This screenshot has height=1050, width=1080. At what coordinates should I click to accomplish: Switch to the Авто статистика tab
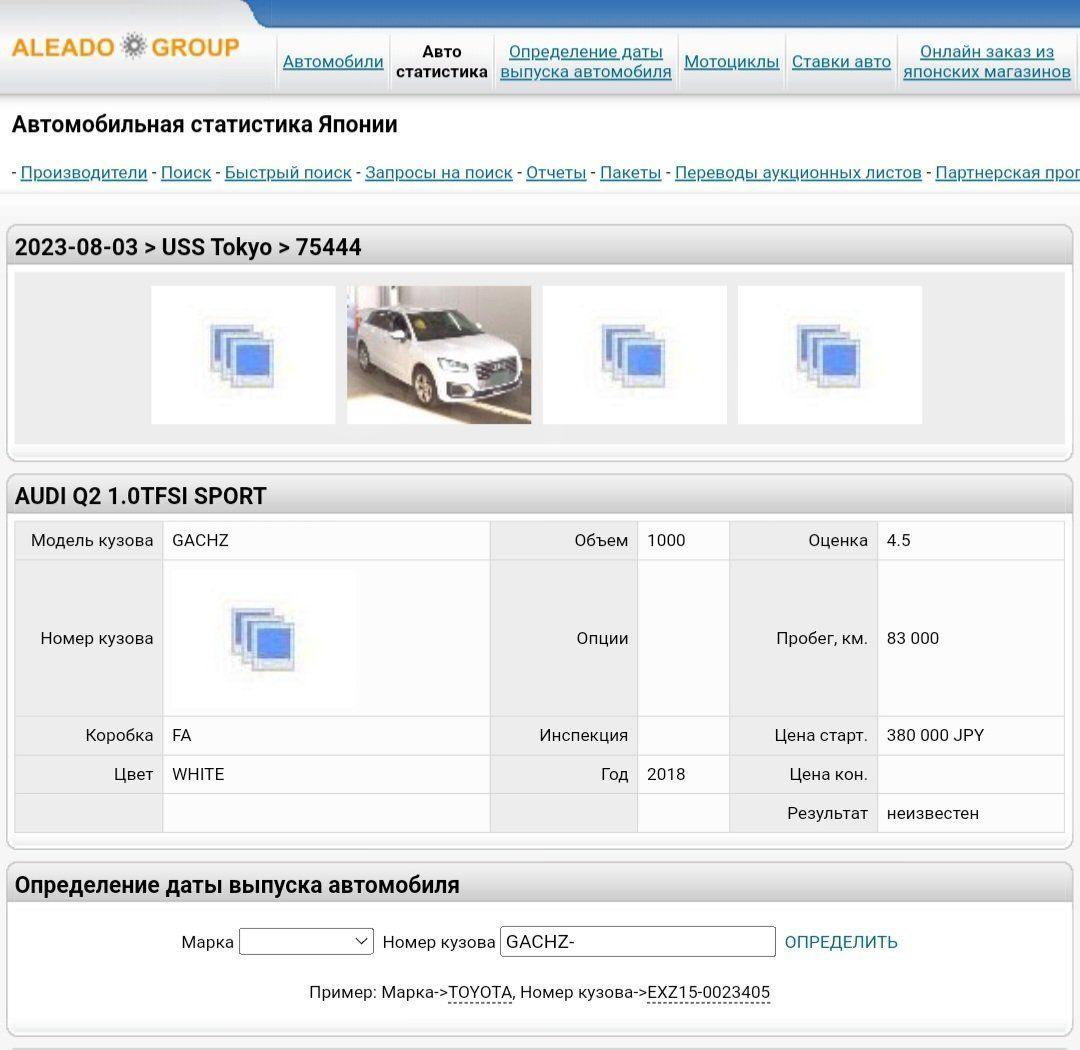441,62
